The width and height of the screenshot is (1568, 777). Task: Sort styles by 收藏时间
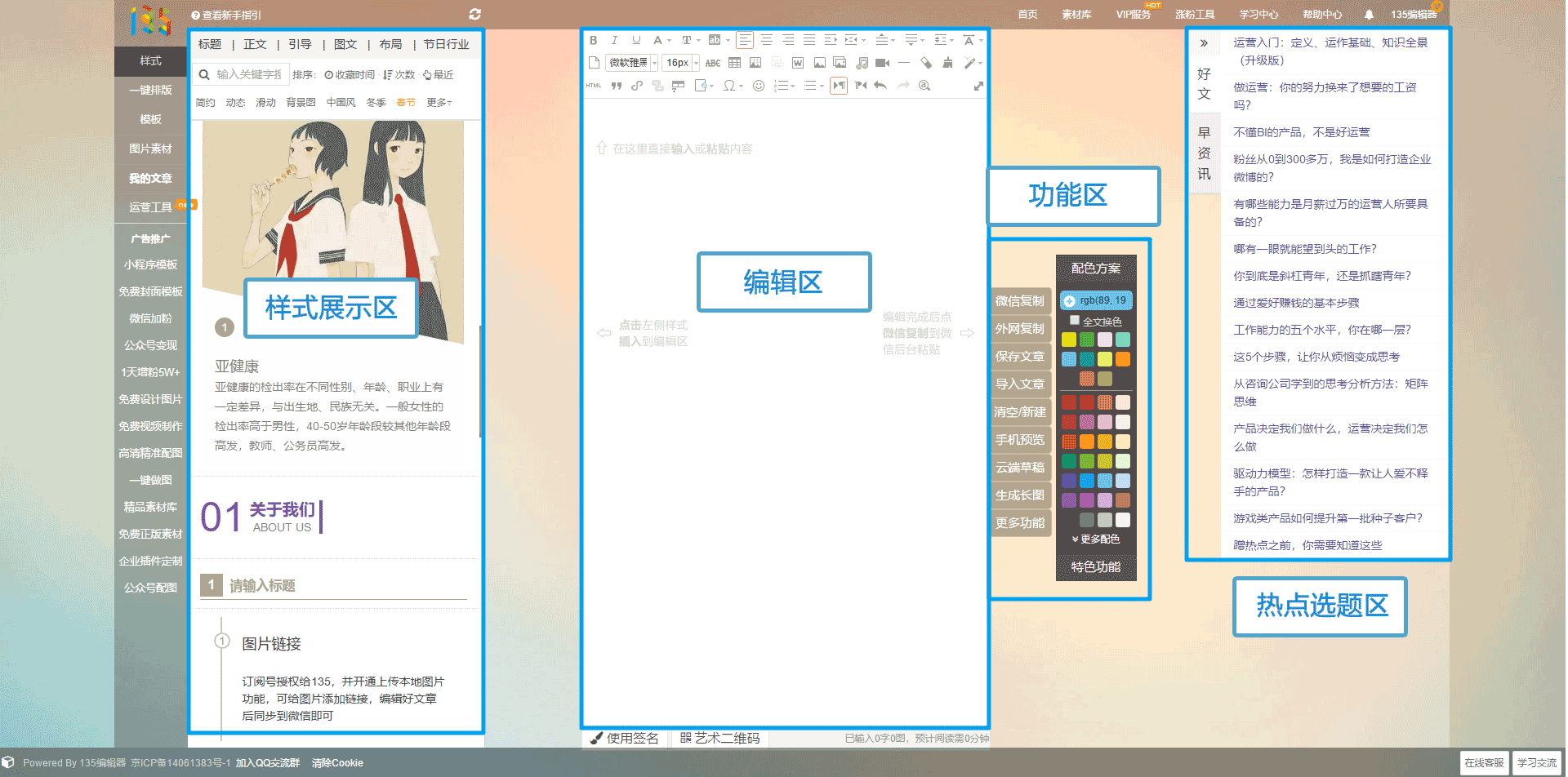(350, 75)
